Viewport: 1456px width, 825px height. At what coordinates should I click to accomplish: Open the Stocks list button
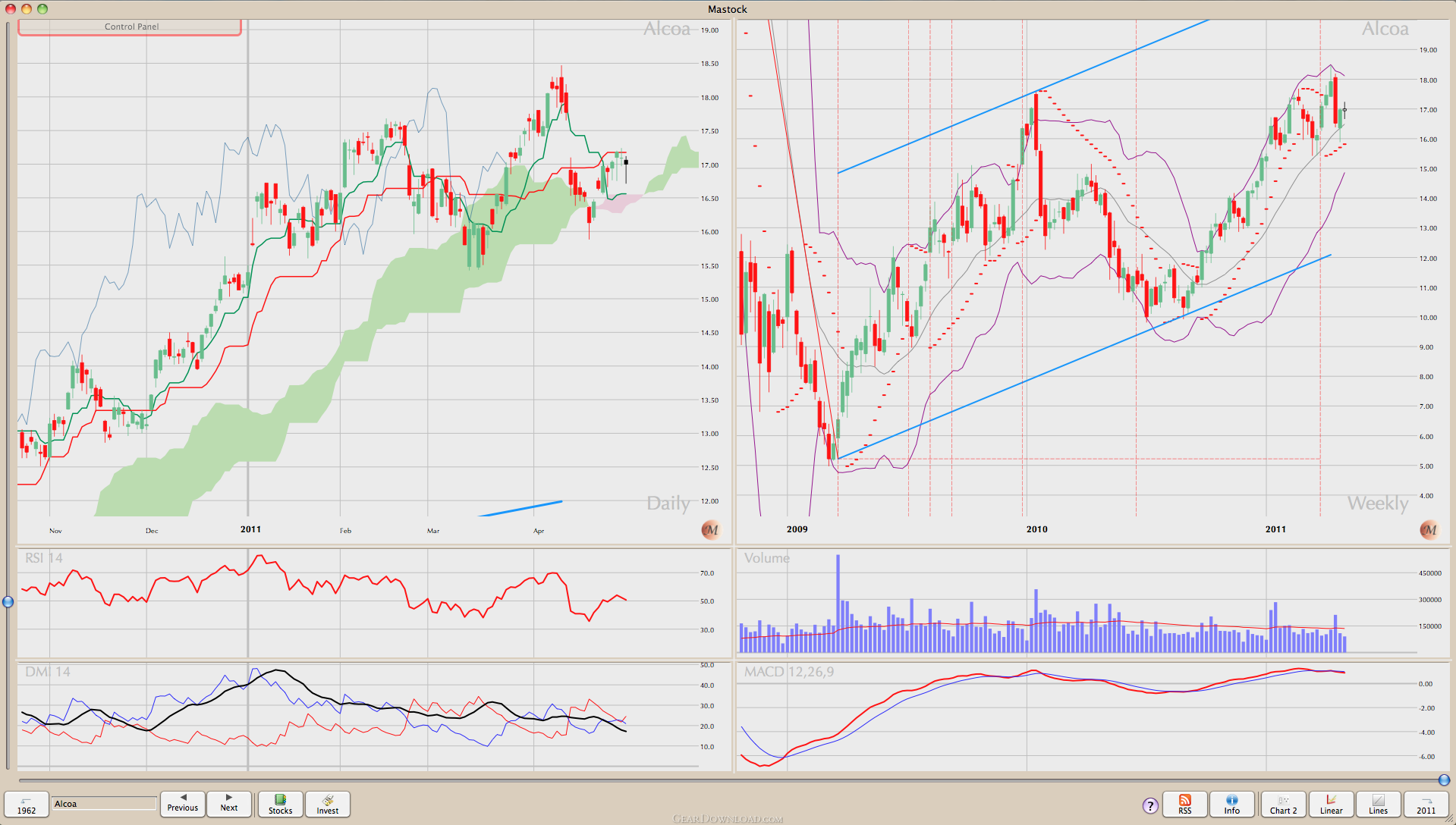280,804
